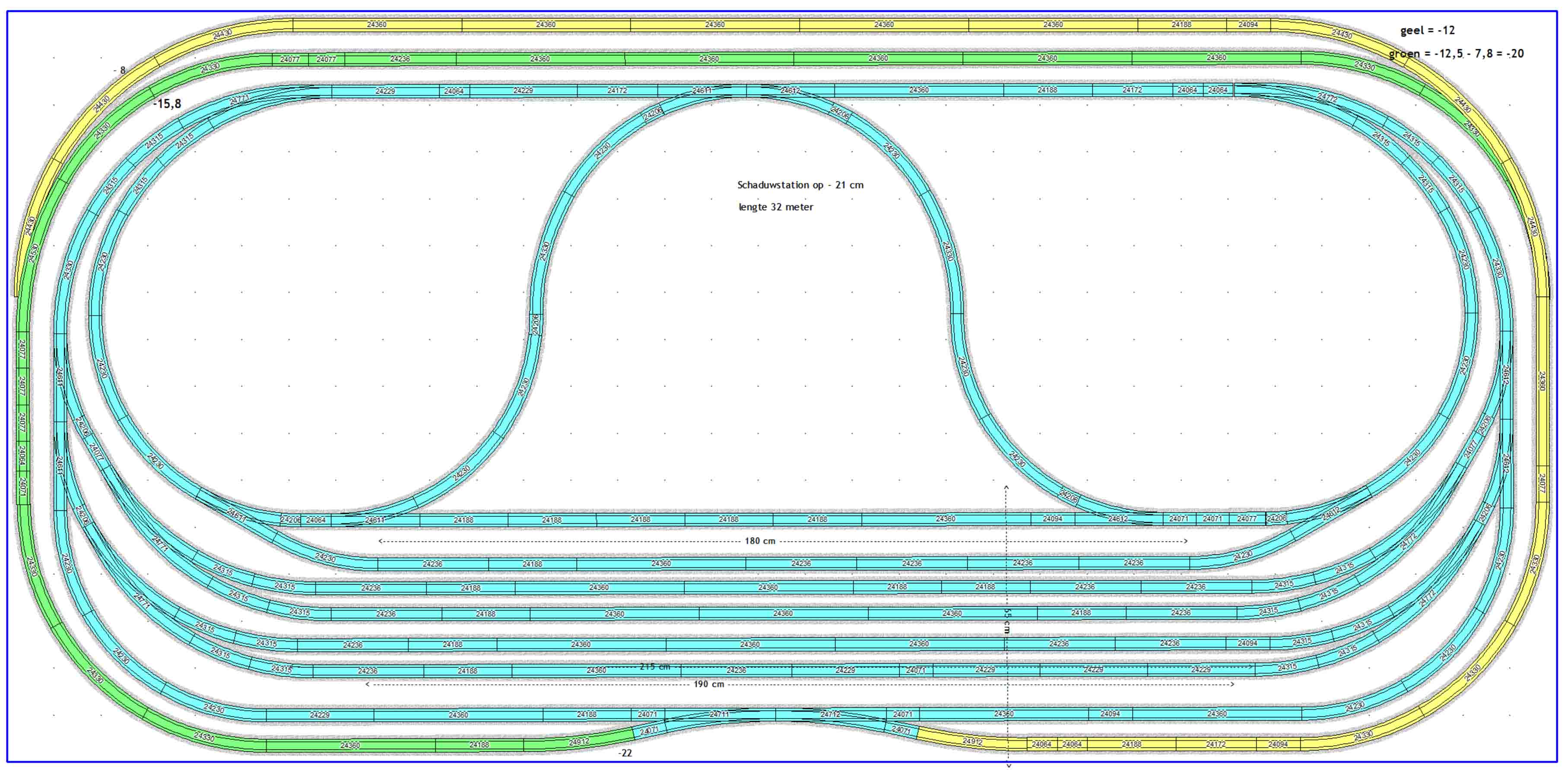Click yellow track 24188 on bottom line
This screenshot has height=775, width=1568.
tap(1132, 745)
